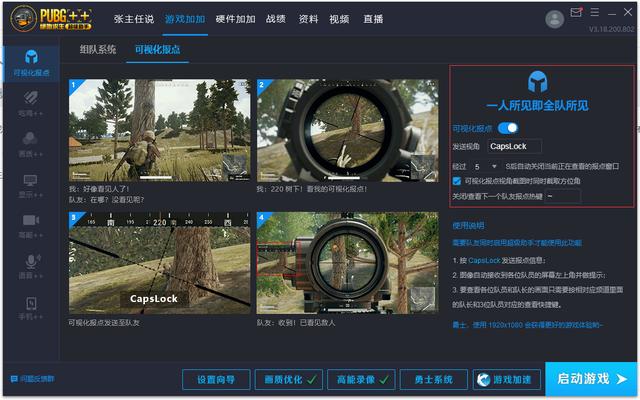Screen dimensions: 640x400
Task: Click the 高能录像 button
Action: click(361, 380)
